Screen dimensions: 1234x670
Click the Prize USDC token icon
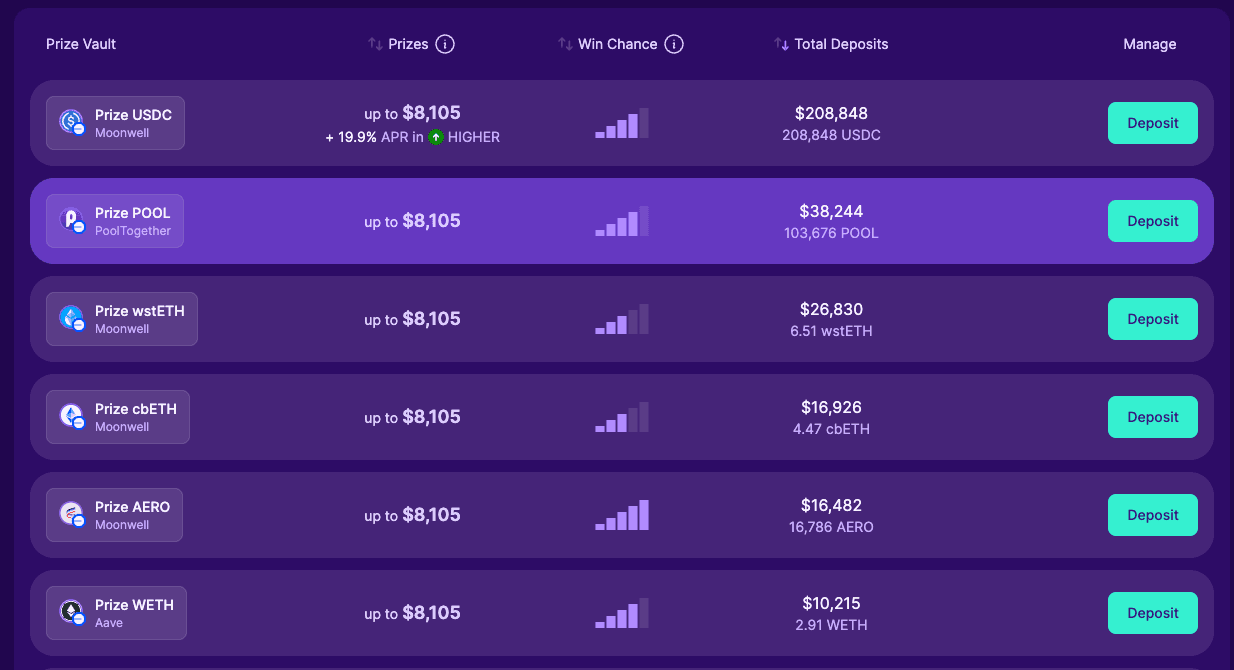(71, 122)
